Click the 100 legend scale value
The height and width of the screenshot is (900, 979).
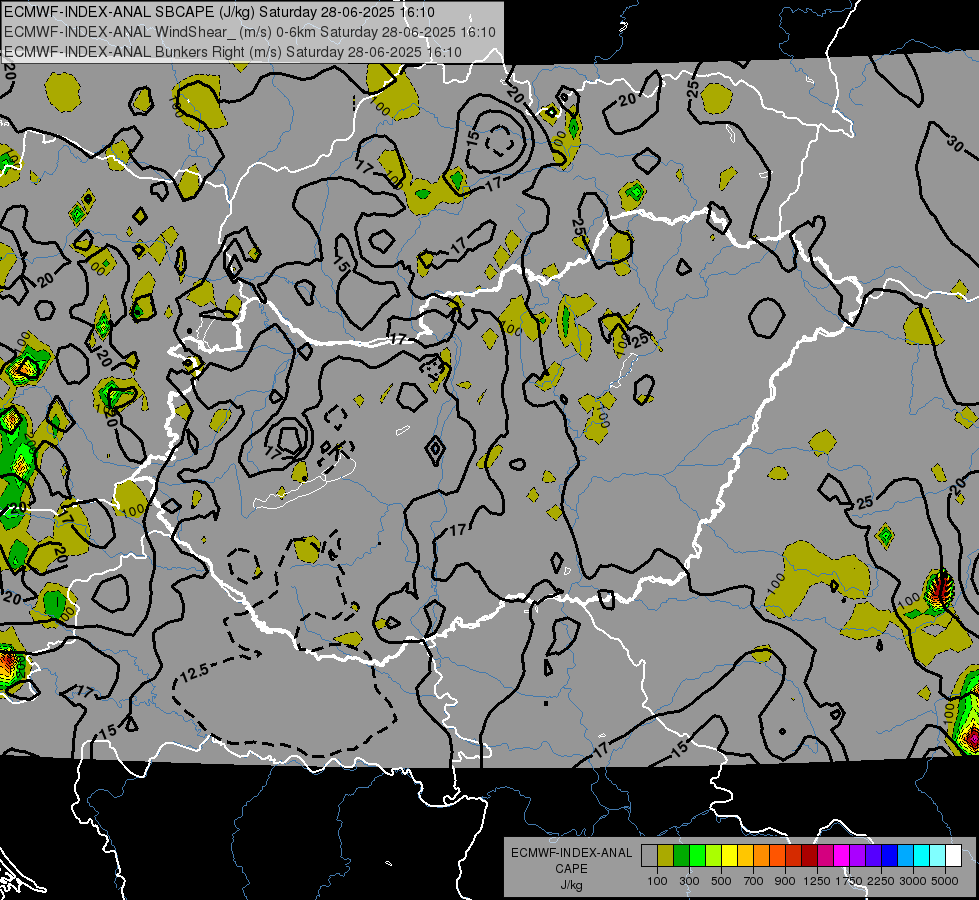657,881
